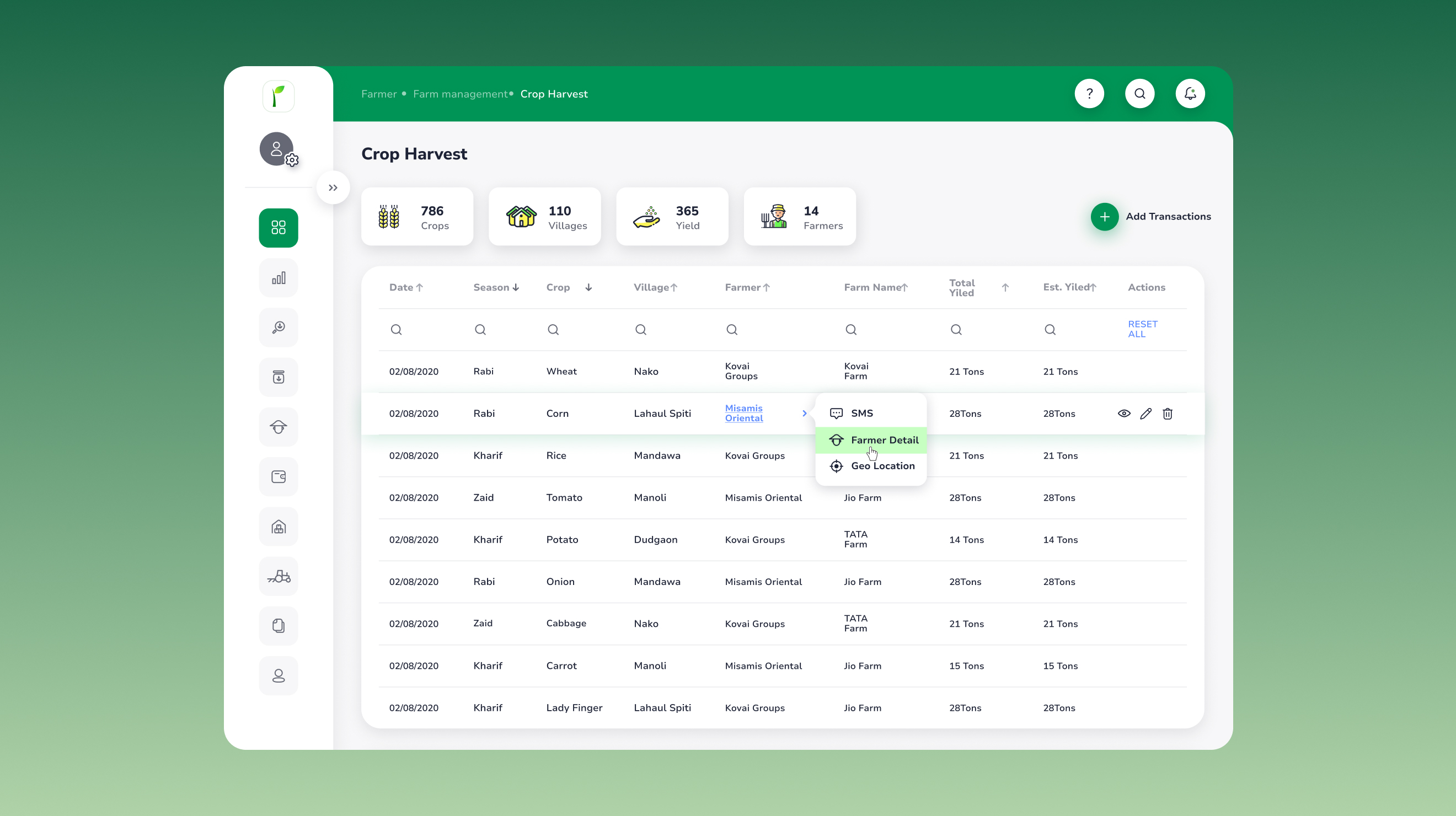Click the notifications bell icon
This screenshot has width=1456, height=816.
coord(1190,94)
